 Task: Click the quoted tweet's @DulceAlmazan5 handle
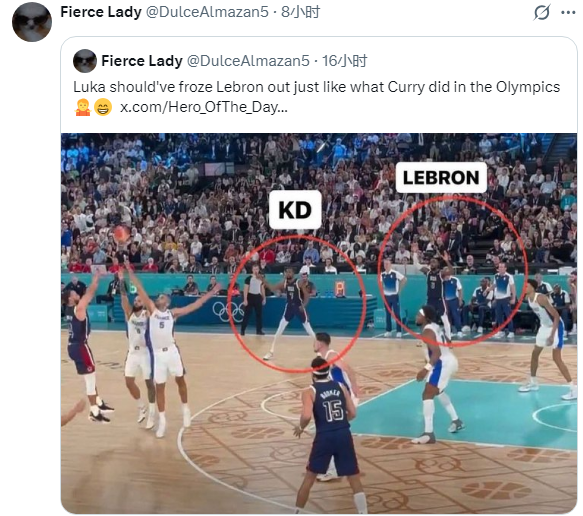[248, 61]
